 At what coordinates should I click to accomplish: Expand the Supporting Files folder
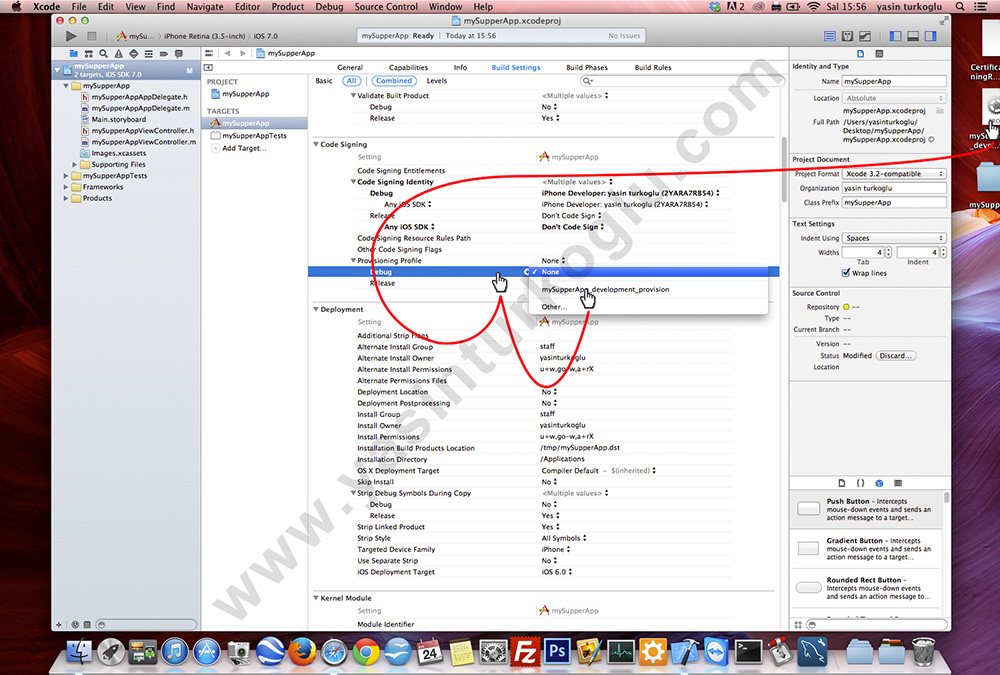(75, 165)
